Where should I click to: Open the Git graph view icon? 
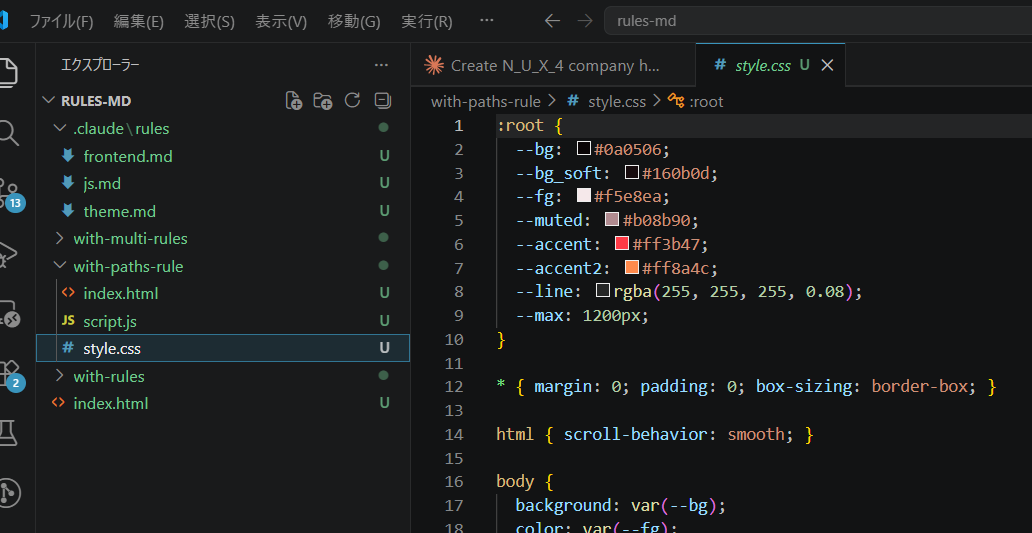click(x=9, y=493)
